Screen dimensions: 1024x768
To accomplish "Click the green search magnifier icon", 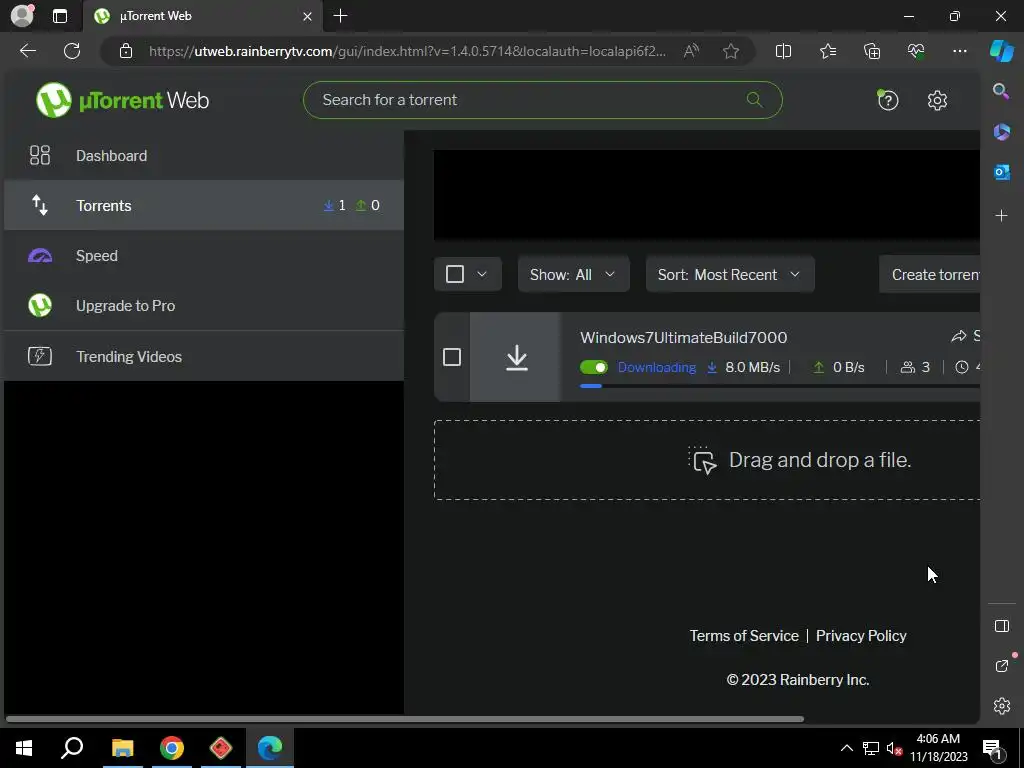I will 754,99.
